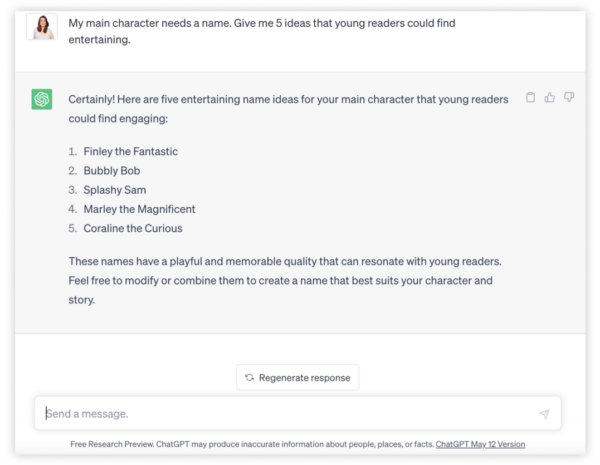
Task: Click the Free Research Preview disclaimer text
Action: (x=252, y=444)
